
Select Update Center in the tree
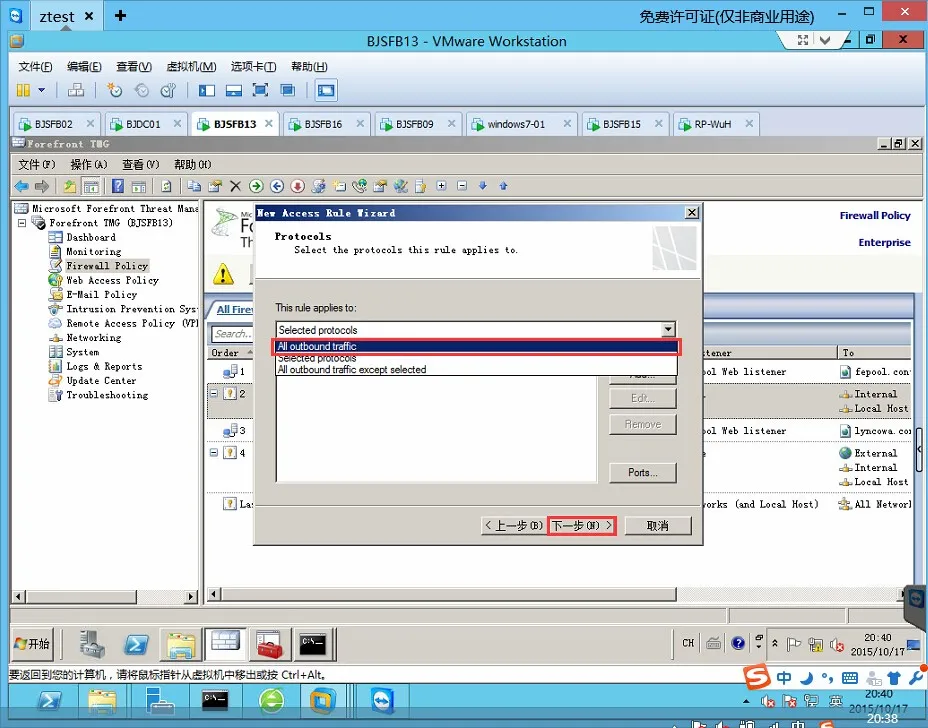[101, 381]
